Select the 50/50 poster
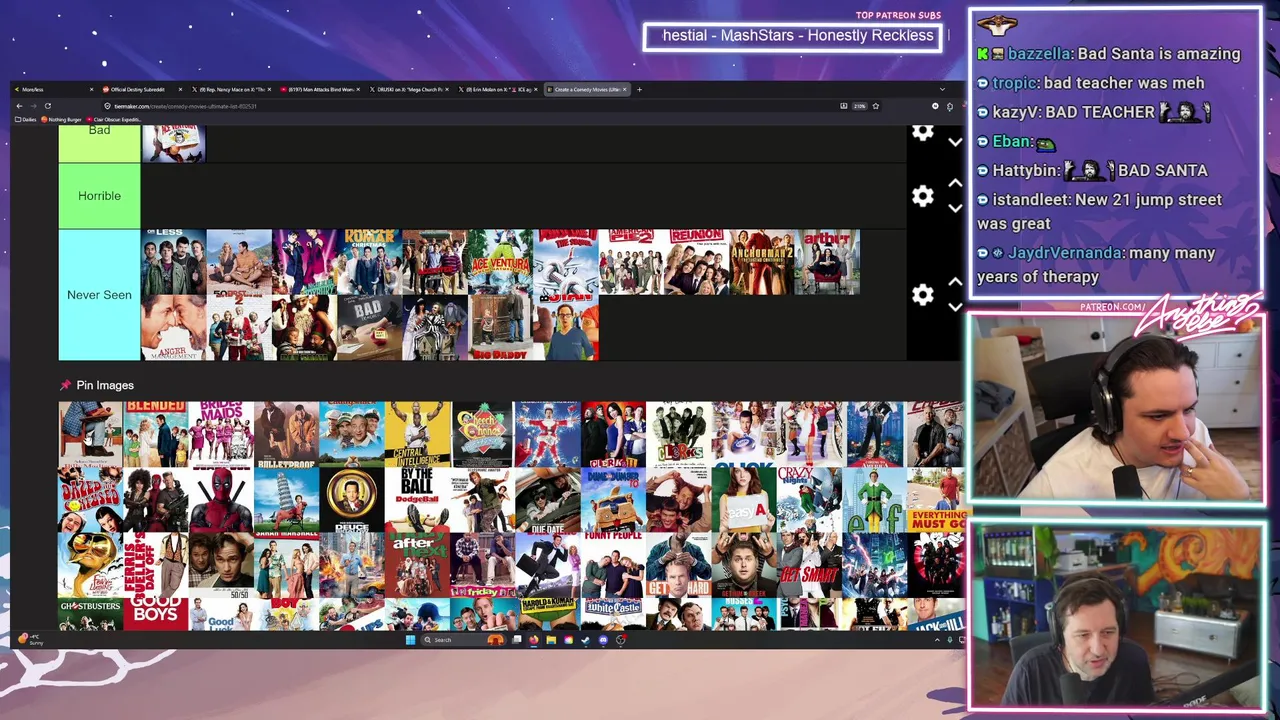The image size is (1280, 720). click(x=221, y=565)
